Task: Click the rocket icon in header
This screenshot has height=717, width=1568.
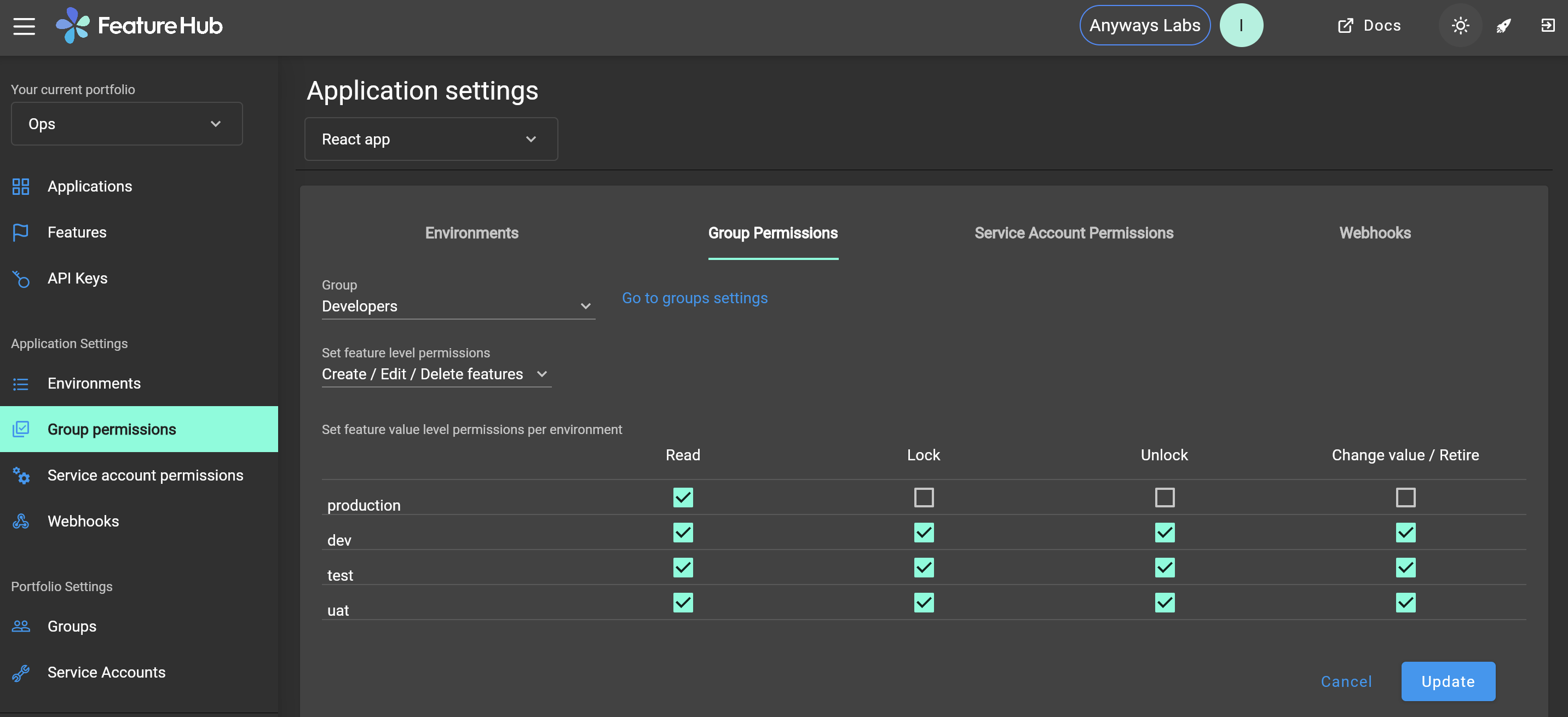Action: click(x=1503, y=26)
